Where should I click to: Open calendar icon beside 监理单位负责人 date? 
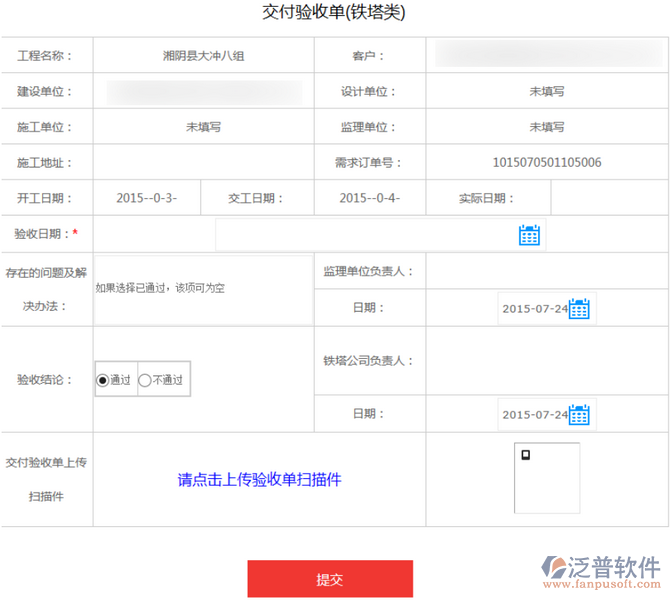click(x=579, y=309)
